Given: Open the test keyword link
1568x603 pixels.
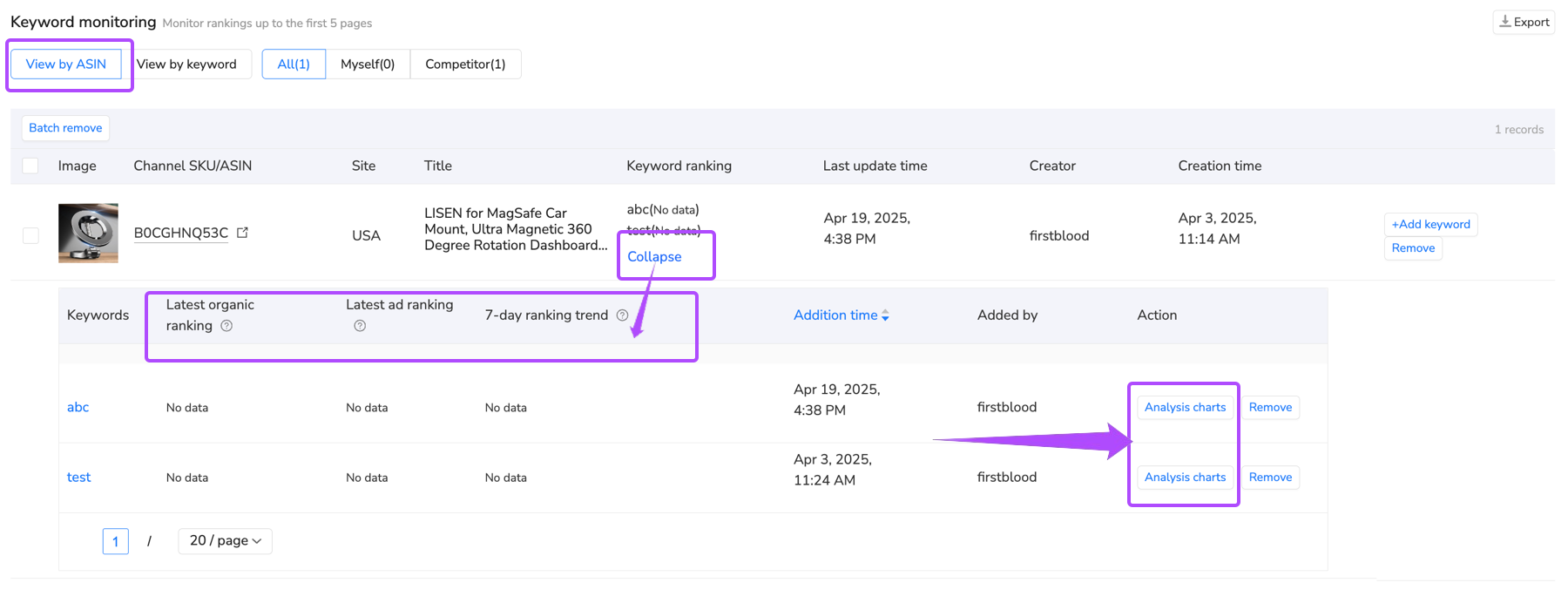Looking at the screenshot, I should [x=78, y=478].
